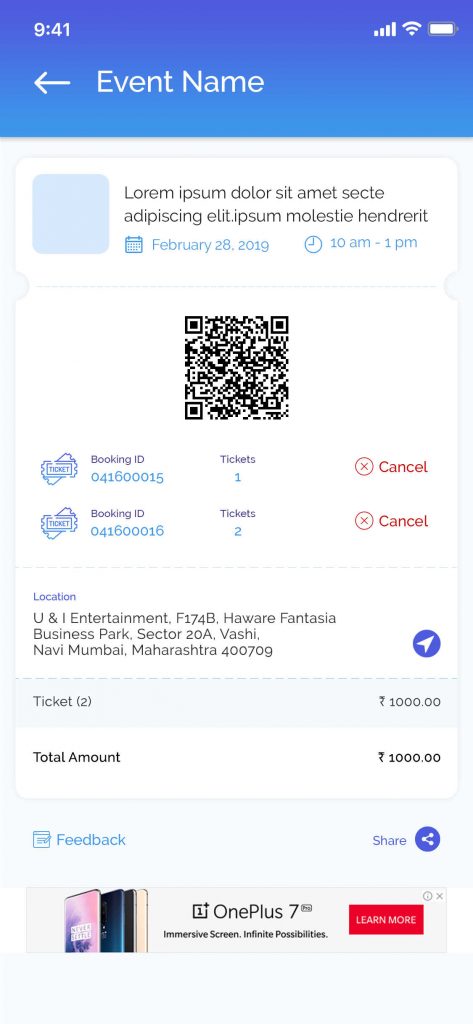Tap the back arrow icon
The width and height of the screenshot is (473, 1024).
pos(52,83)
